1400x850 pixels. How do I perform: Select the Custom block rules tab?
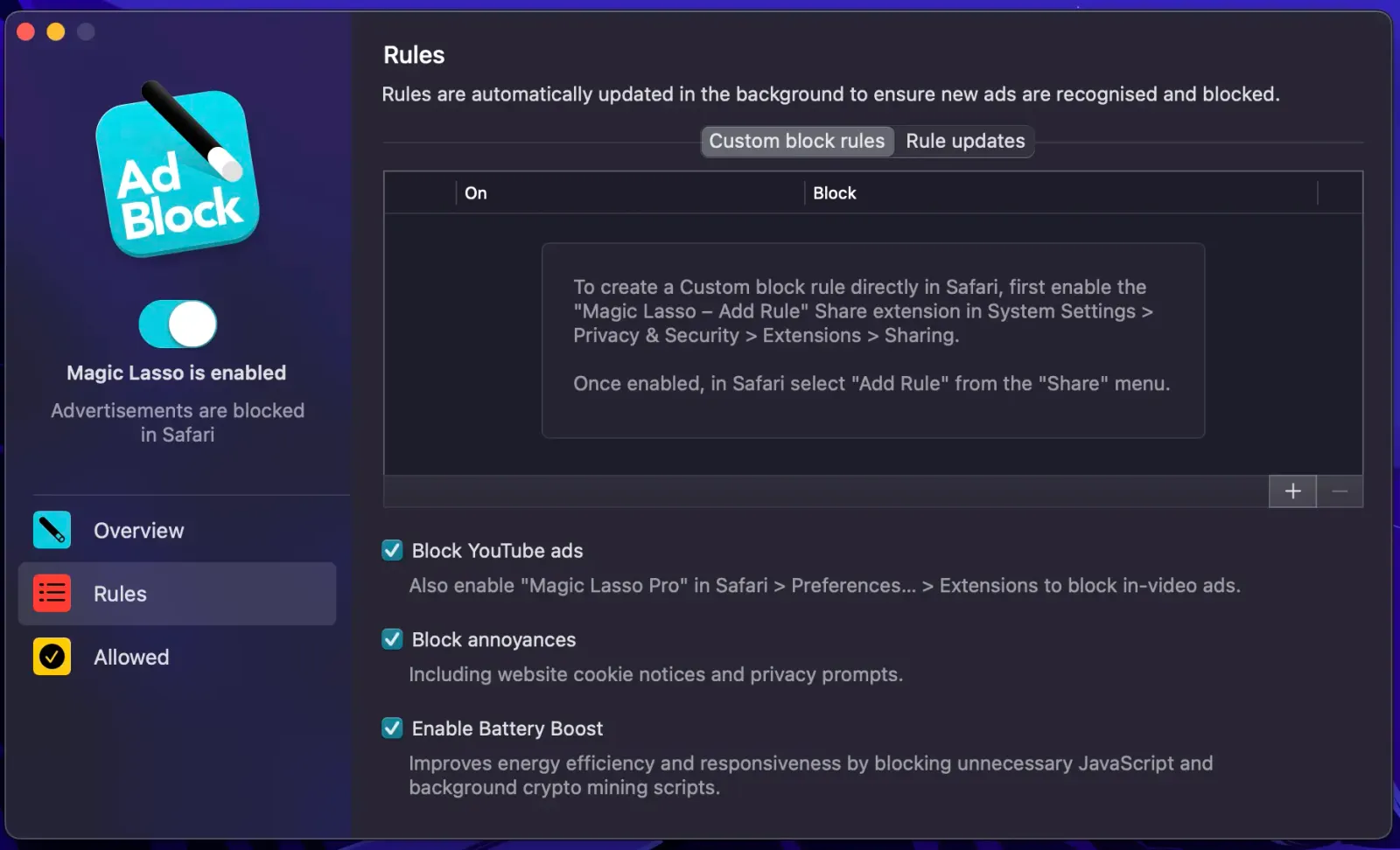(796, 141)
